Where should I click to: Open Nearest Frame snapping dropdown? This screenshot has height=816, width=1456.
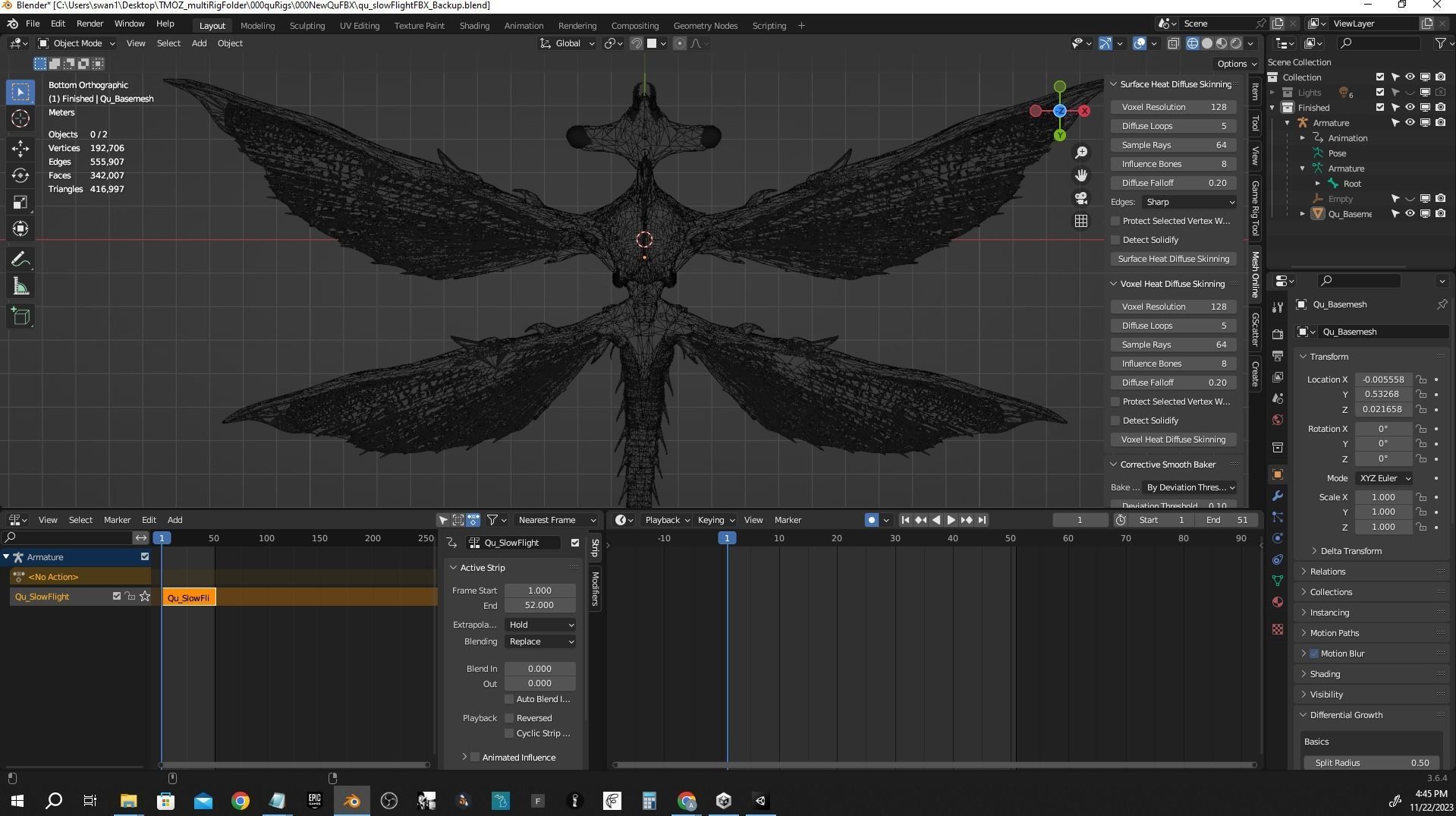point(556,520)
